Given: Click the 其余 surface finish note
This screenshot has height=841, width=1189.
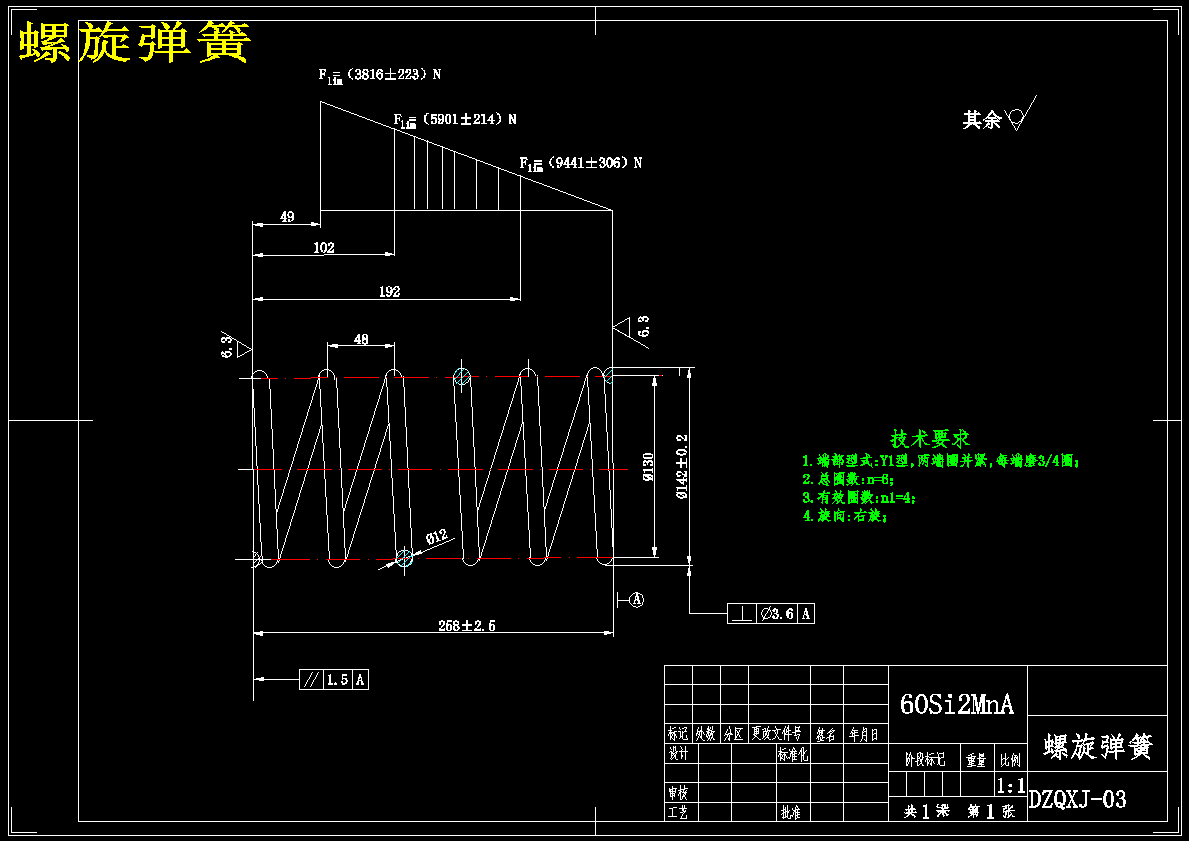Looking at the screenshot, I should (999, 114).
